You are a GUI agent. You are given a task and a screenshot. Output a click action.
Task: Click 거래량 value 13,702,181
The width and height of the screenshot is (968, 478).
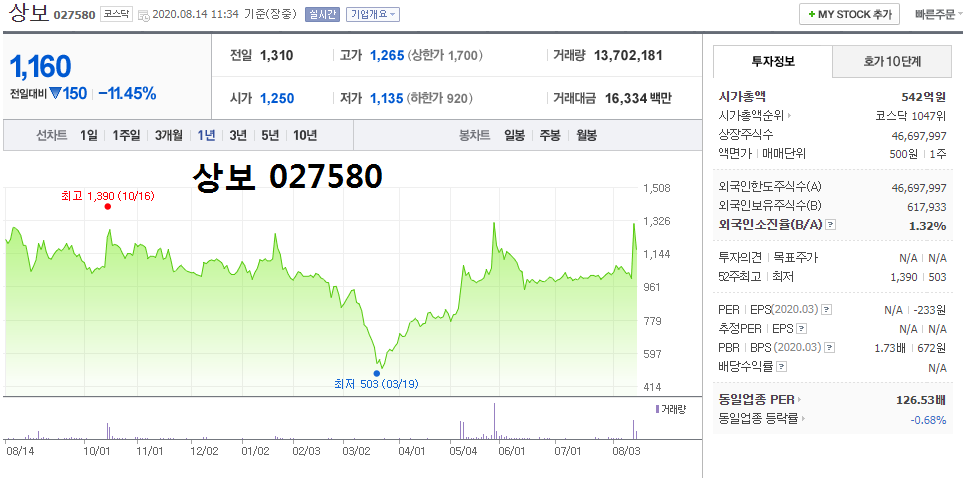click(628, 56)
